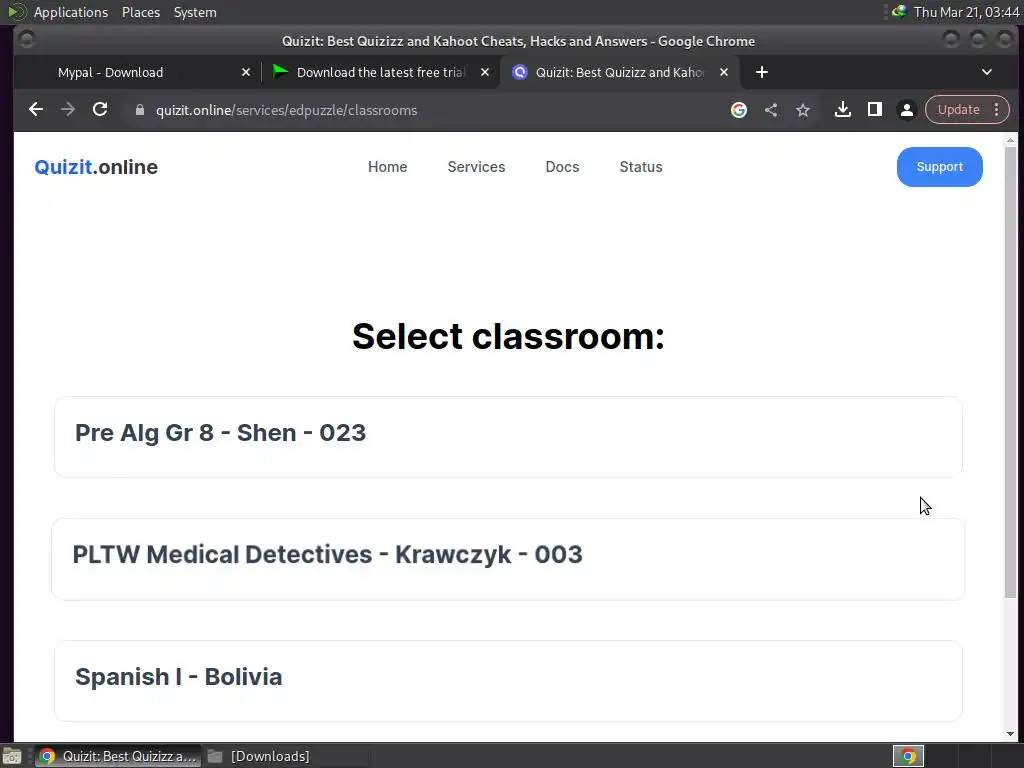This screenshot has width=1024, height=768.
Task: Close the Mypal - Download tab
Action: click(x=246, y=72)
